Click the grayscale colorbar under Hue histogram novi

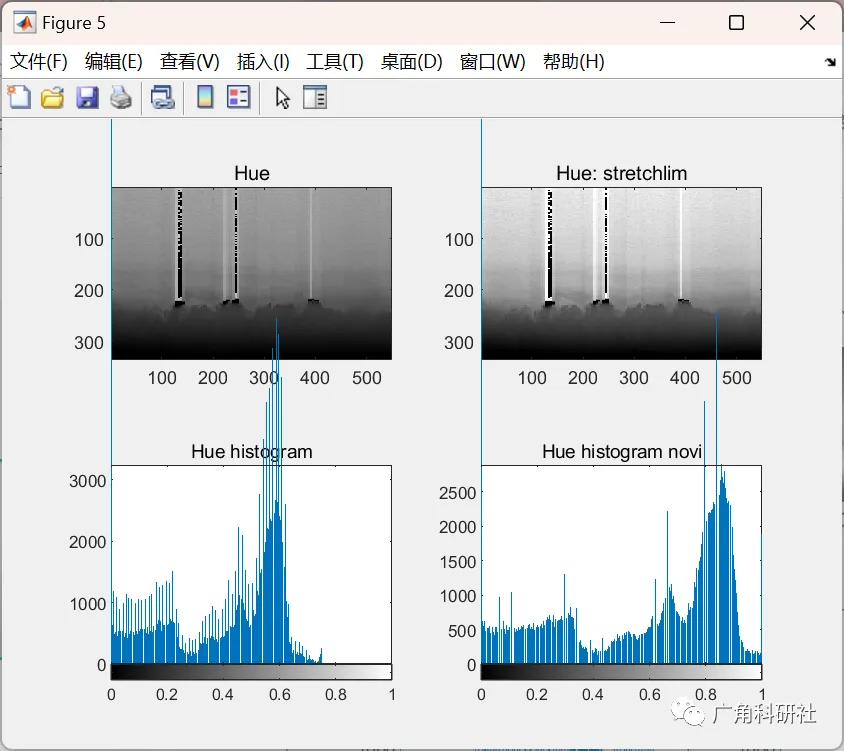tap(622, 672)
